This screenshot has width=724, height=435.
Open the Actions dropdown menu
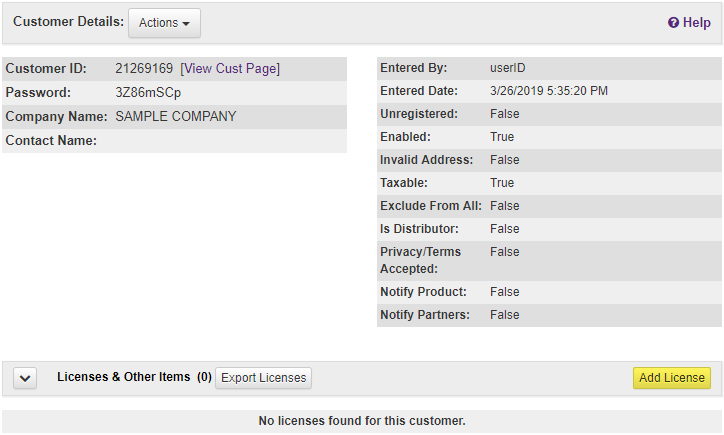164,23
